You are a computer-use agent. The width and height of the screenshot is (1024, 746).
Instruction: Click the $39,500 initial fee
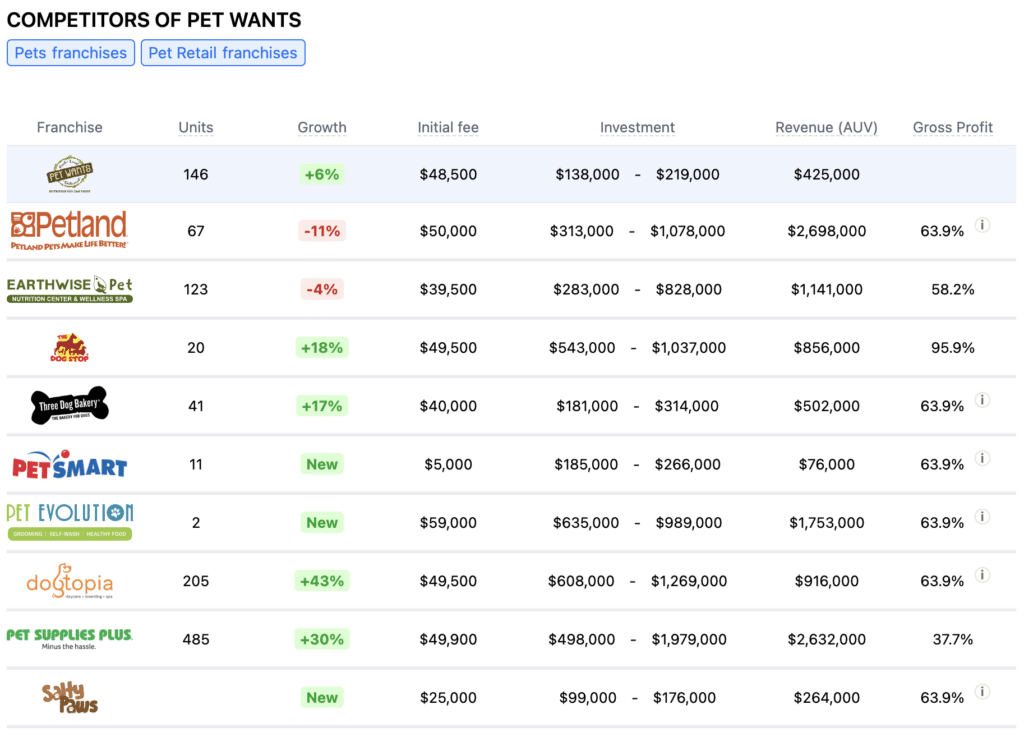click(448, 289)
